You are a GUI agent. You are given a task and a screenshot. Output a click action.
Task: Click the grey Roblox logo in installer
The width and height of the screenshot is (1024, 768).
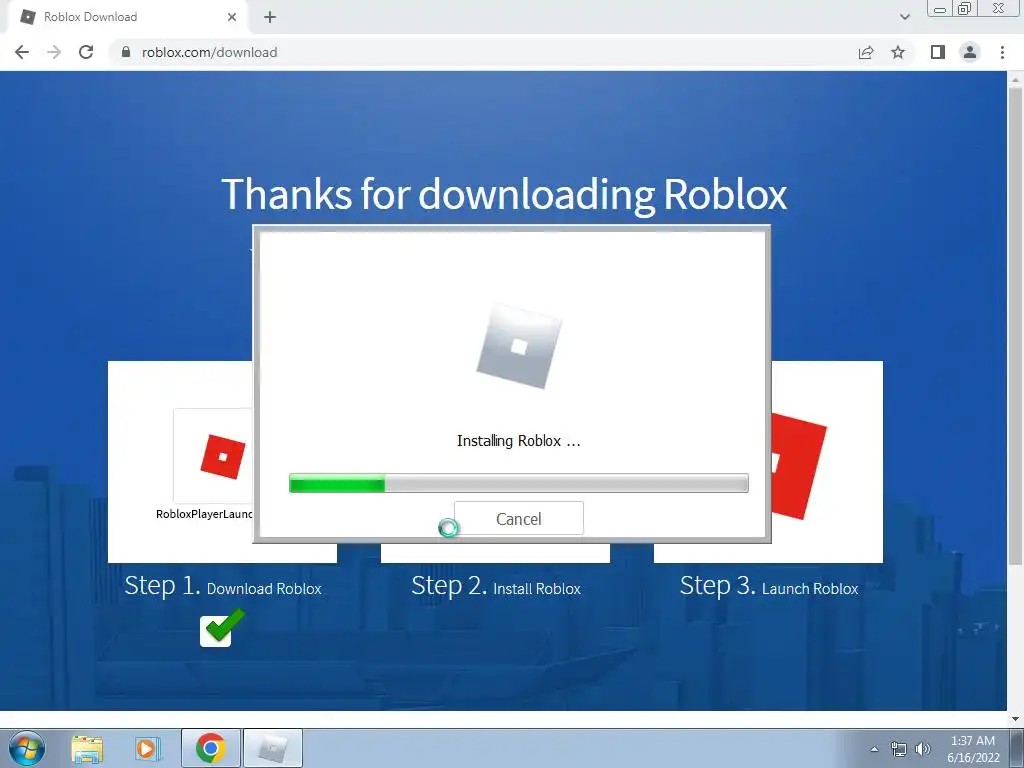pos(519,346)
